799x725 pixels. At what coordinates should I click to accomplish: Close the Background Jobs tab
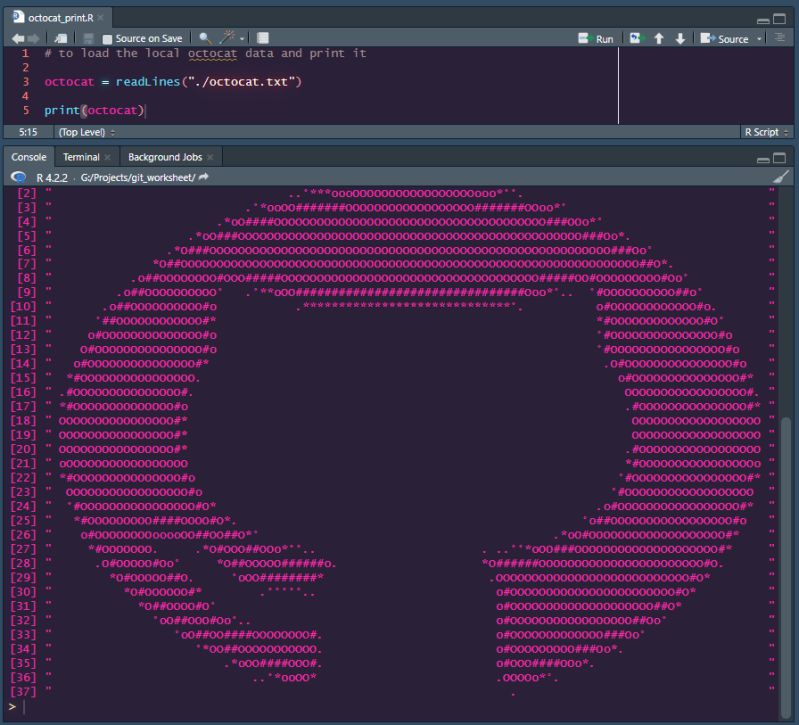tap(210, 157)
